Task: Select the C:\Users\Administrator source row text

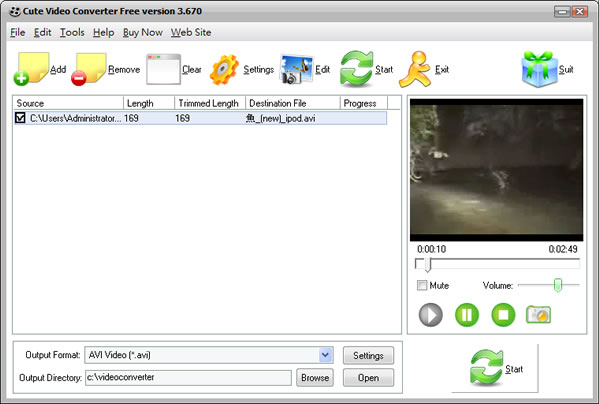Action: (75, 118)
